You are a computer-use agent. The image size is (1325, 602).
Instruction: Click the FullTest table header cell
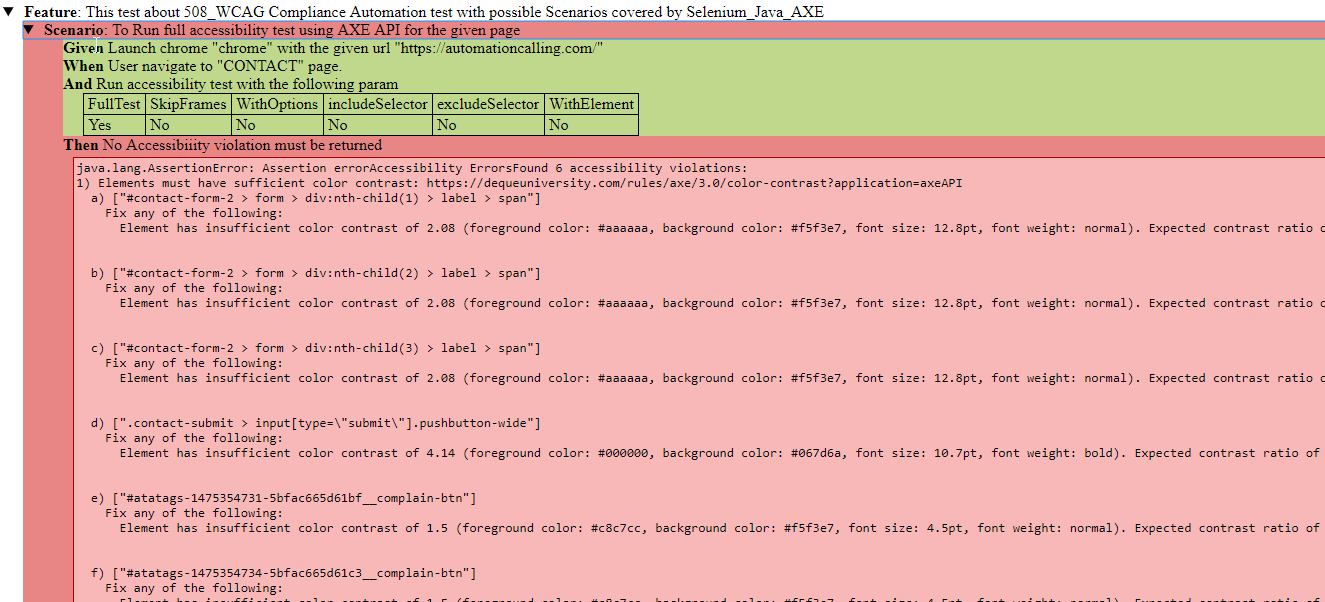point(114,104)
